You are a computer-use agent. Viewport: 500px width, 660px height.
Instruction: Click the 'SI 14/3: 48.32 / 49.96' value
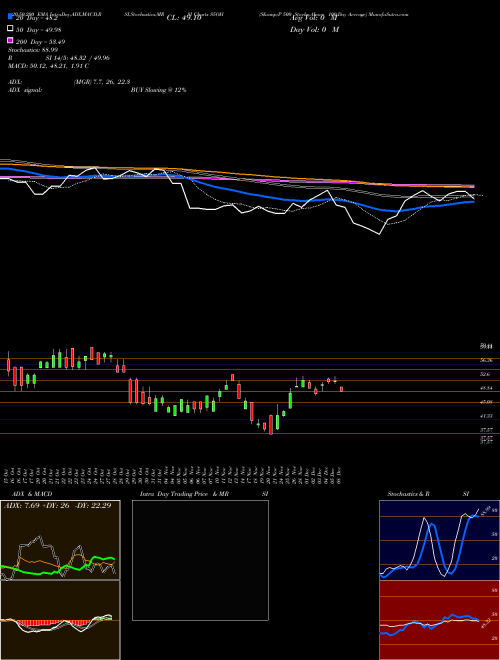78,58
